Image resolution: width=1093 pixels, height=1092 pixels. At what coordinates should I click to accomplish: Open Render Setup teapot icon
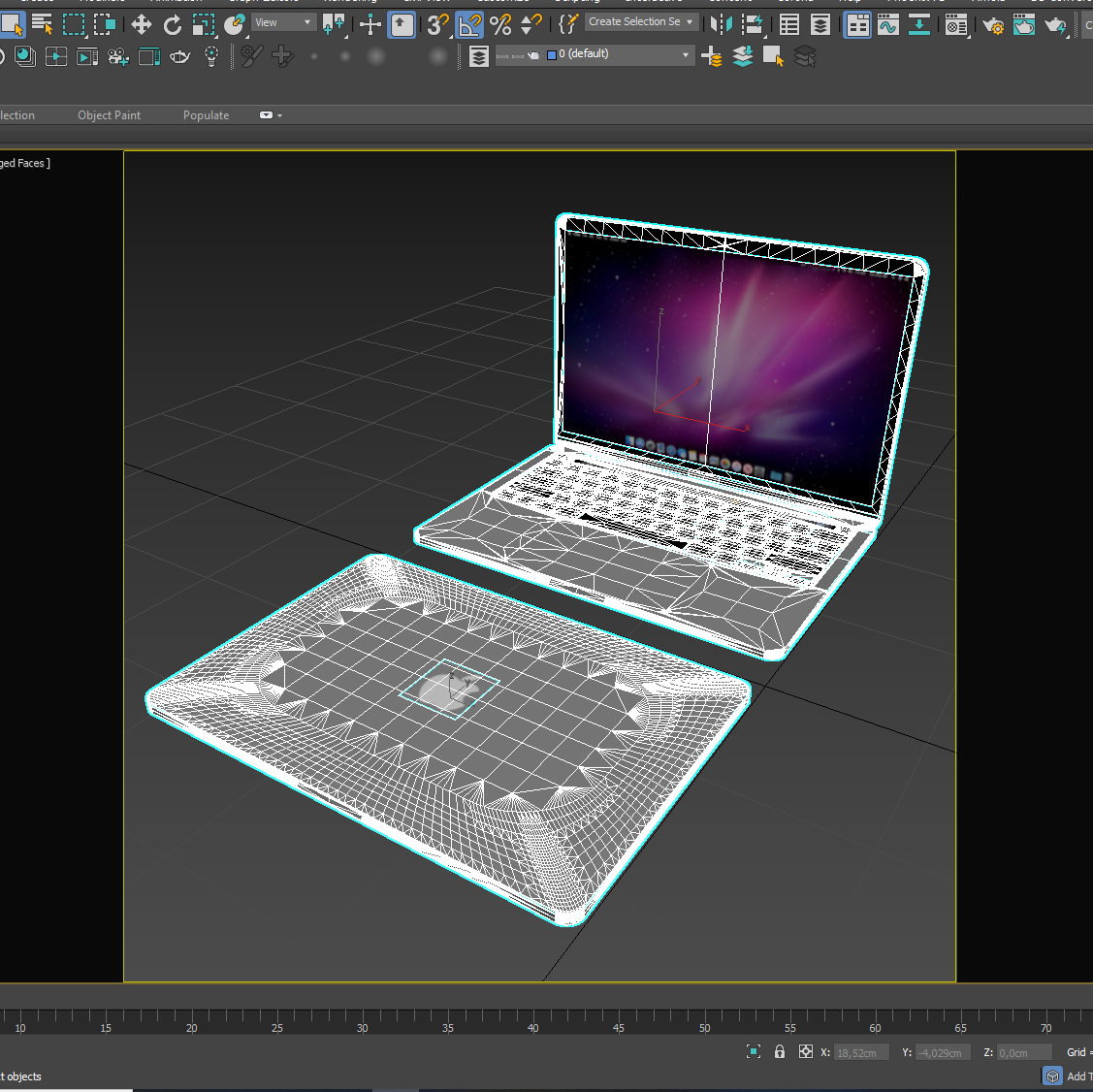point(993,25)
